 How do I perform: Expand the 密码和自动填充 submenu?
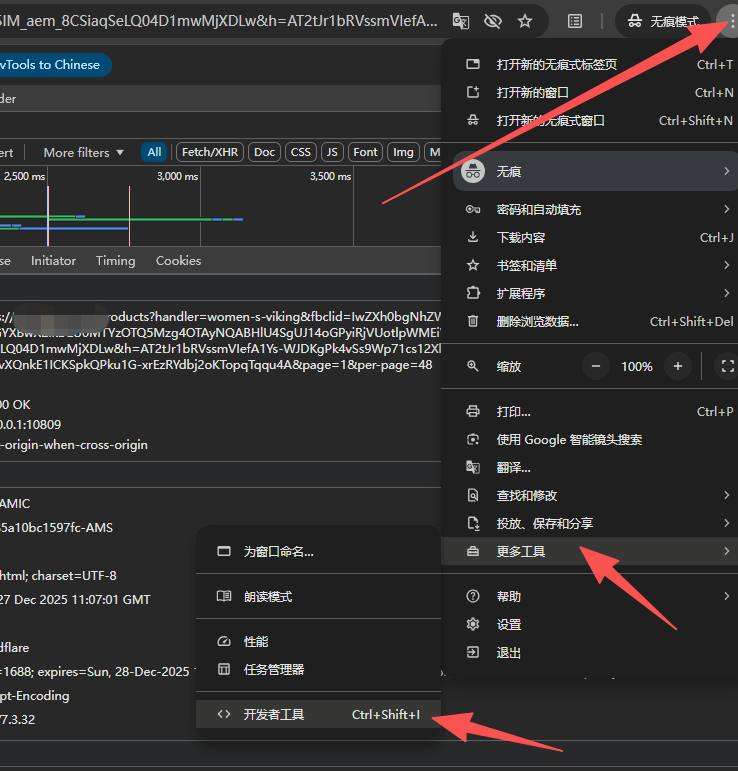590,209
